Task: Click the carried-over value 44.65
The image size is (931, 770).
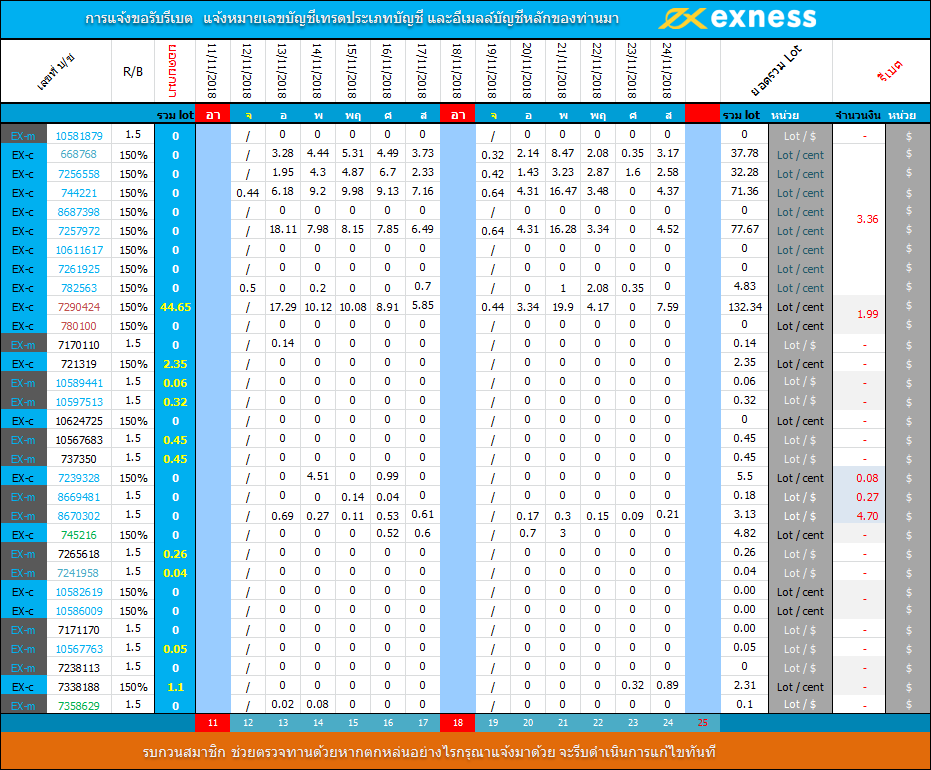Action: [x=175, y=307]
